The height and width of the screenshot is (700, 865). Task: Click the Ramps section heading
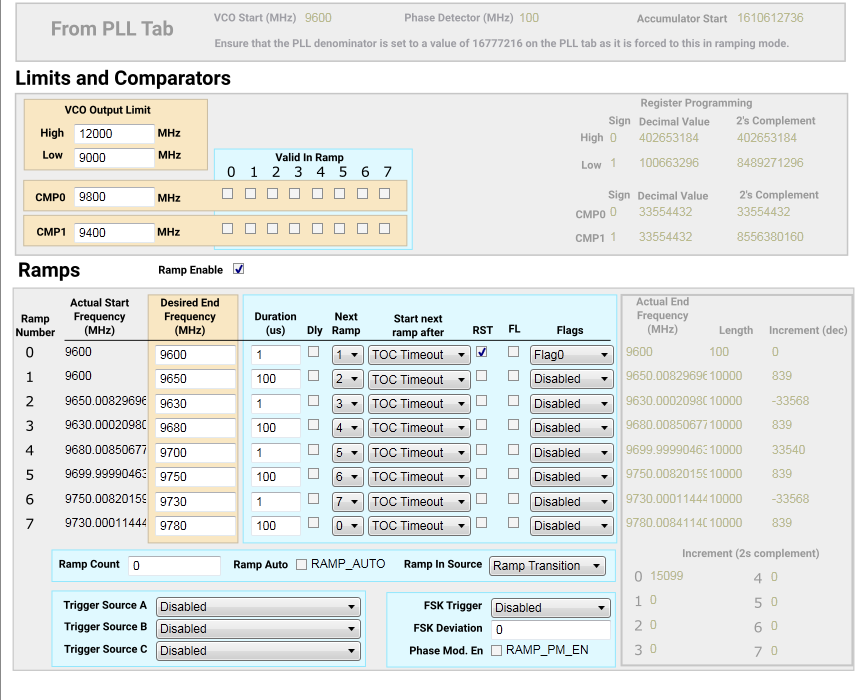click(x=49, y=270)
